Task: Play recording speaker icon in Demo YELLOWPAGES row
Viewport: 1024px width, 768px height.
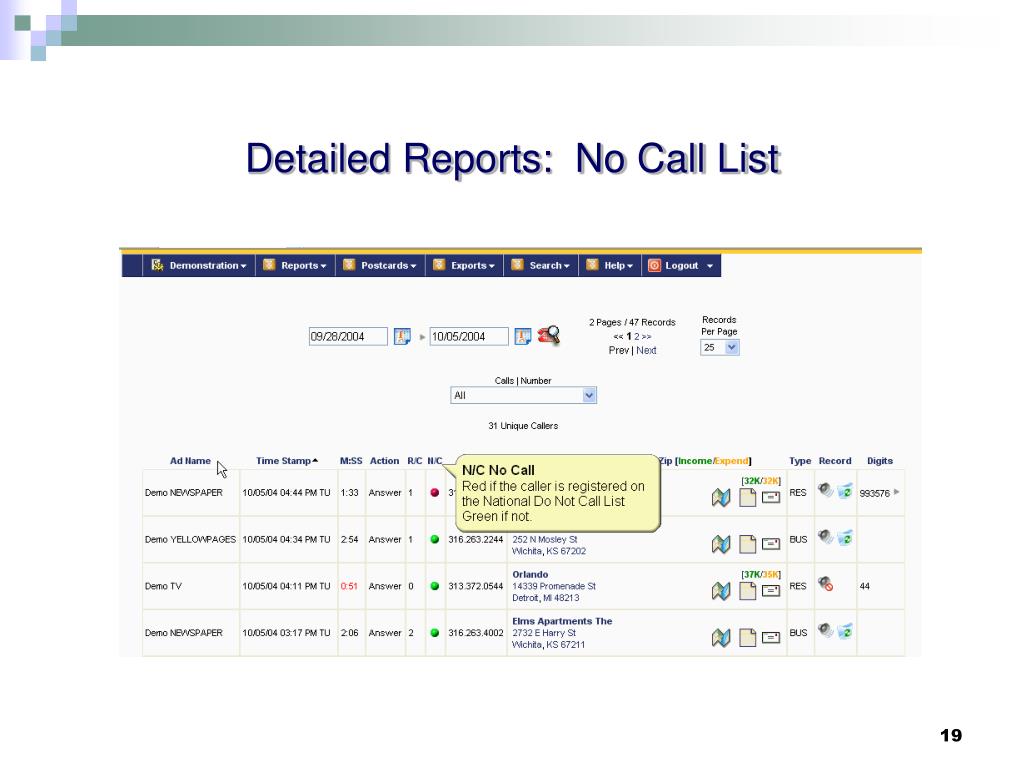Action: (x=825, y=537)
